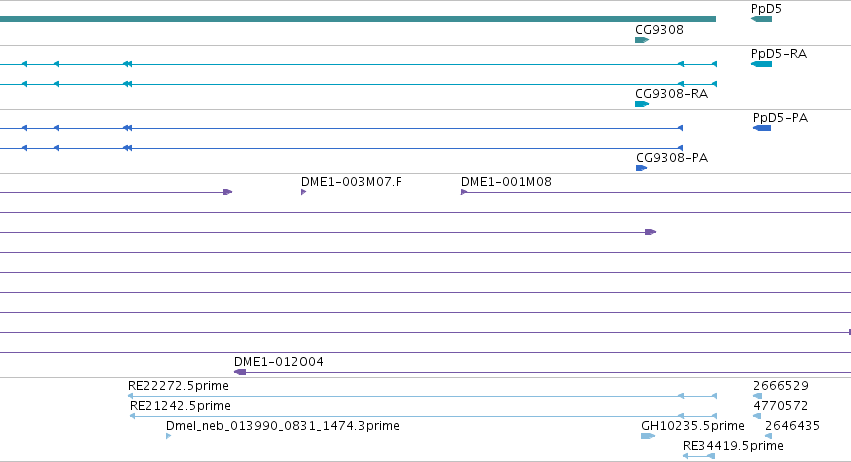Click feature 2646435 label
This screenshot has width=851, height=462.
(792, 426)
